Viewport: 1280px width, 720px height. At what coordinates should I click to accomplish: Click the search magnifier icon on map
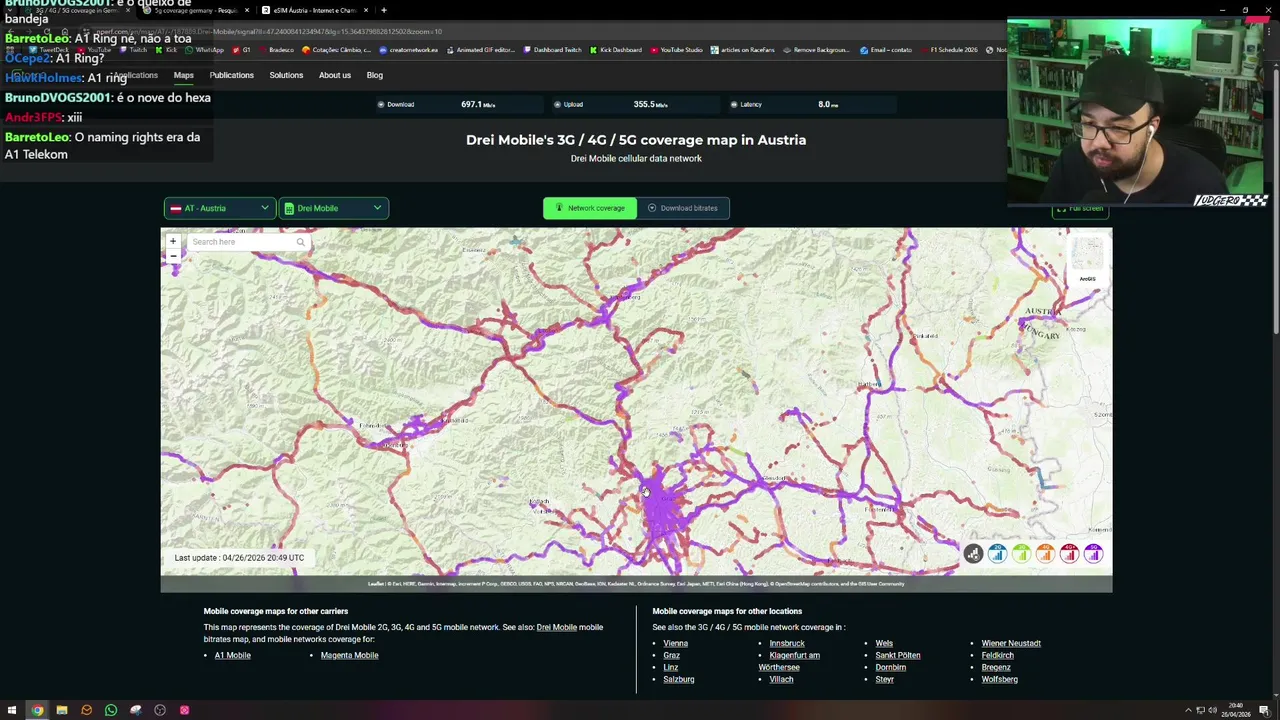300,242
